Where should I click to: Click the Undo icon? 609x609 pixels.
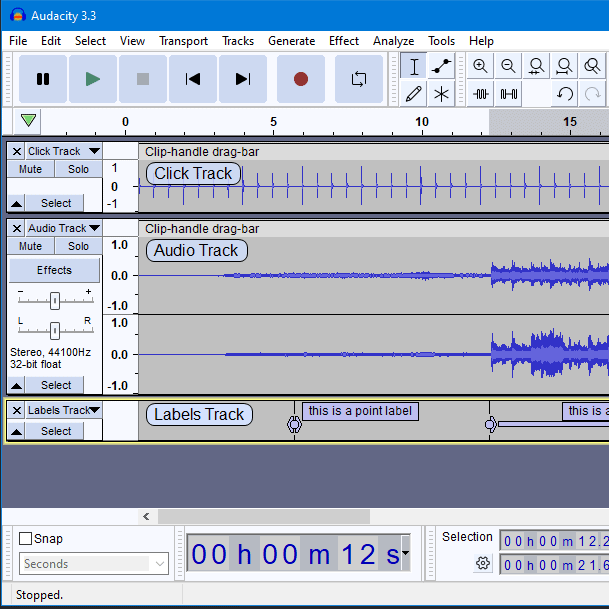(x=564, y=94)
